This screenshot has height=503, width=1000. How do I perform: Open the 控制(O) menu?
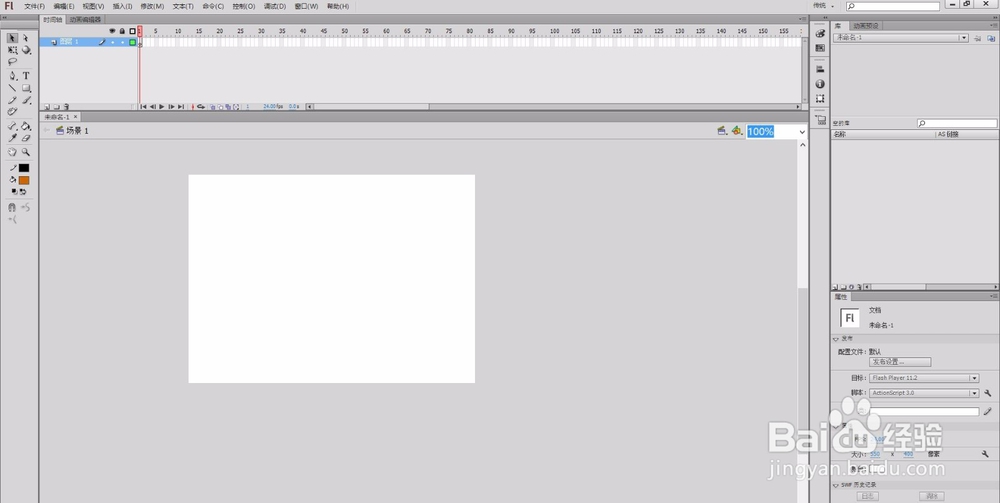pos(244,6)
